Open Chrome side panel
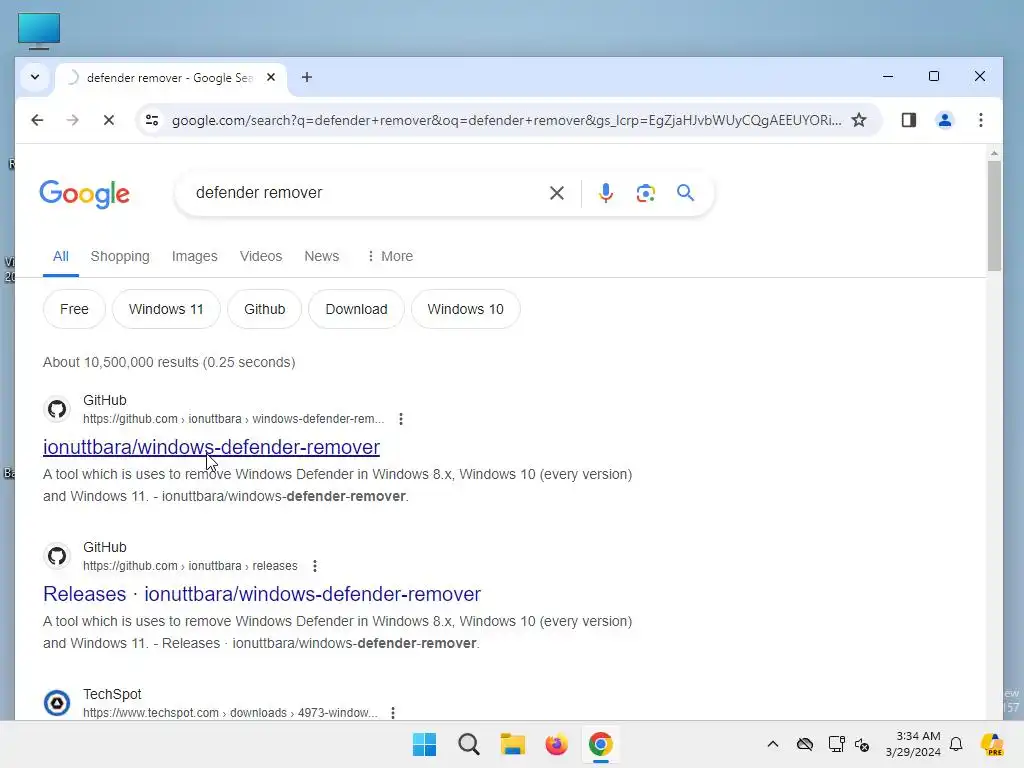1024x768 pixels. pyautogui.click(x=908, y=120)
